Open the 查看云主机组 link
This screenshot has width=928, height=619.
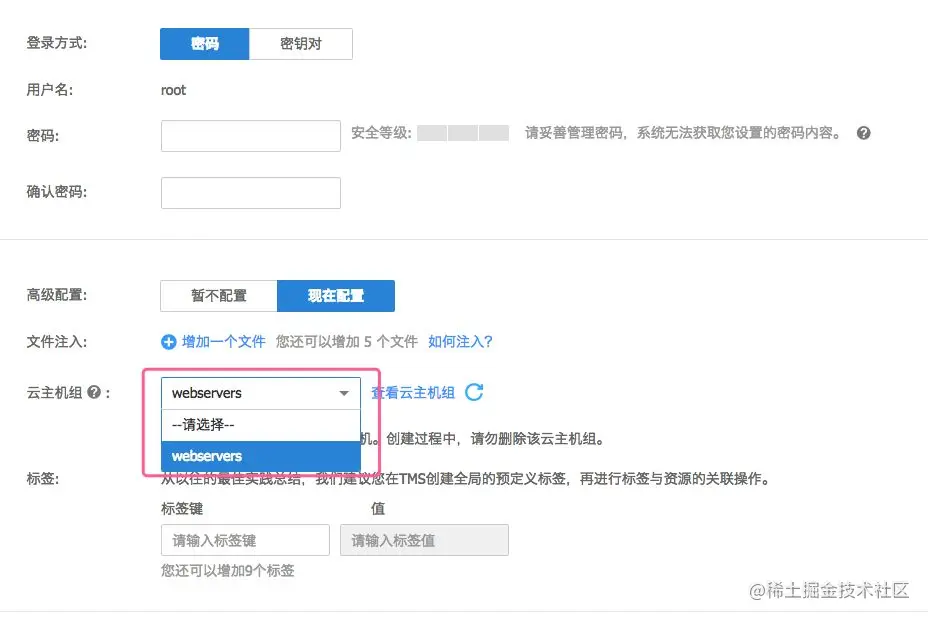coord(413,393)
